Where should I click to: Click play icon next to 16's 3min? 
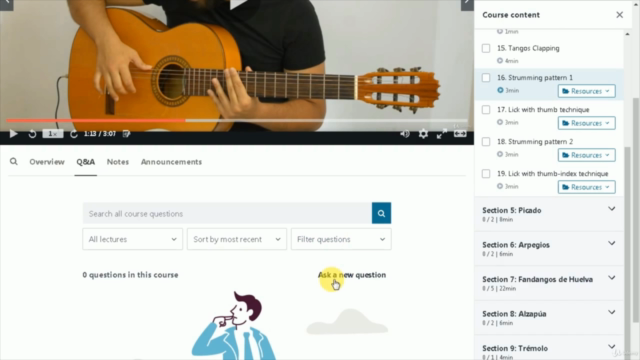500,90
